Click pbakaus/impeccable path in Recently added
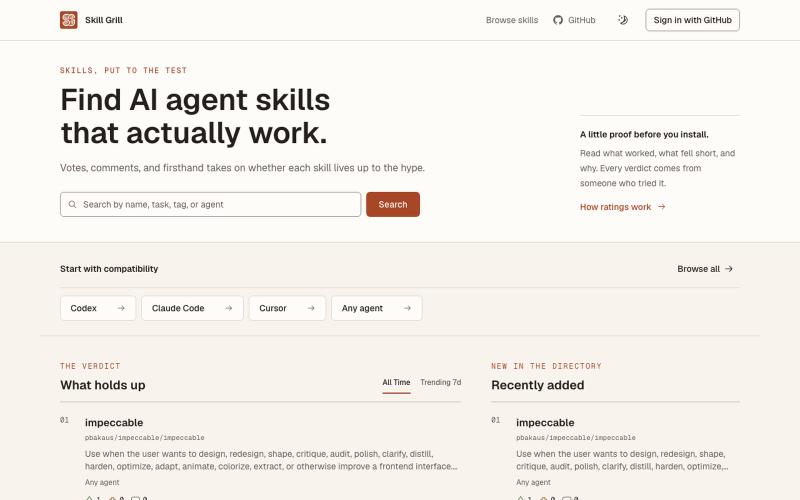Viewport: 800px width, 500px height. click(576, 438)
